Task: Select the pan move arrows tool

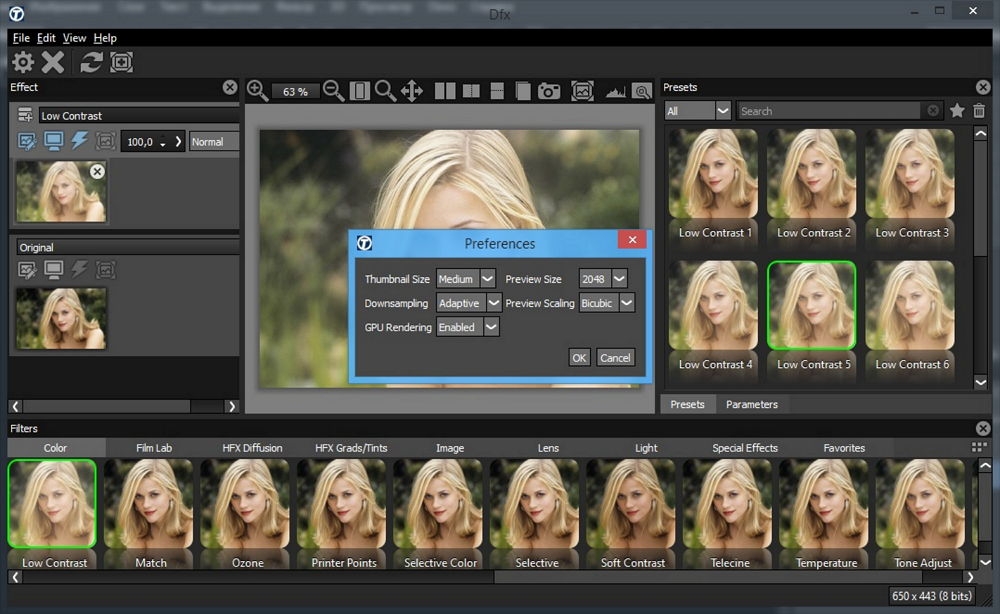Action: (x=412, y=91)
